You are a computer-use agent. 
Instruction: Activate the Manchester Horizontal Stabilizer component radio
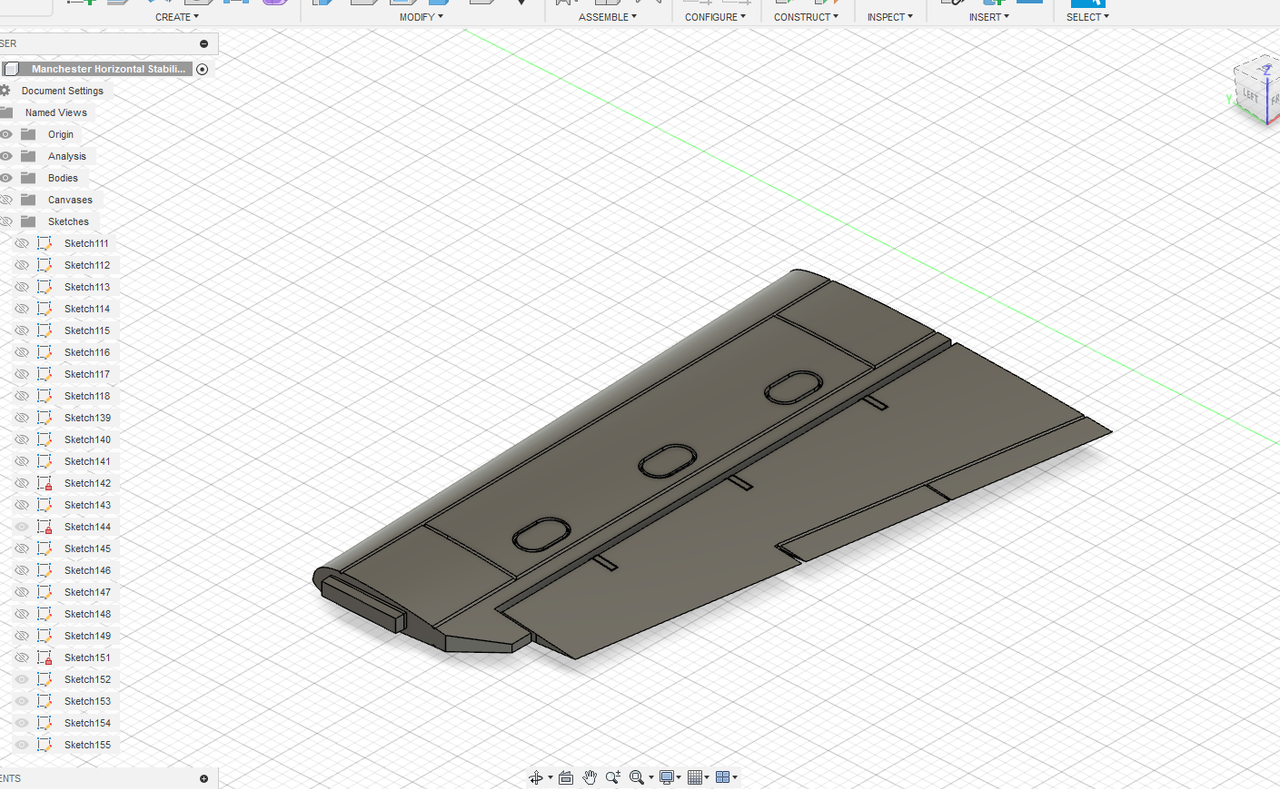tap(202, 68)
